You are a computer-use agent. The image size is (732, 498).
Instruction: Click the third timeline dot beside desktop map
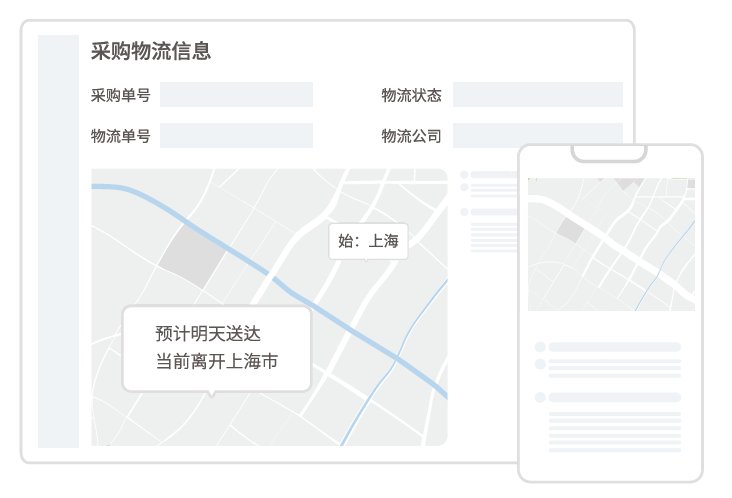(x=464, y=212)
